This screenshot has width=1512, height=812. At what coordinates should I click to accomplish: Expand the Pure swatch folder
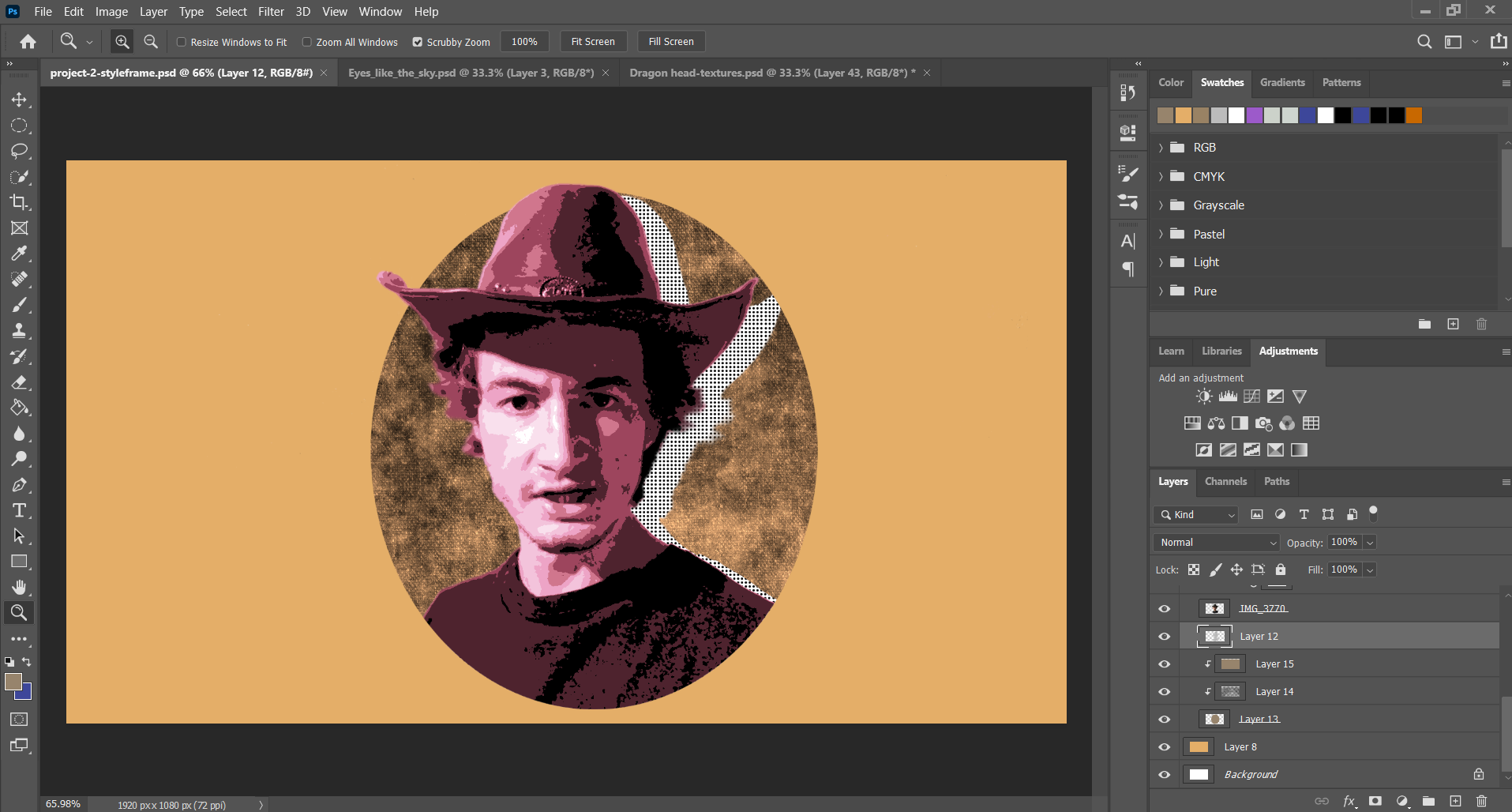[1161, 291]
